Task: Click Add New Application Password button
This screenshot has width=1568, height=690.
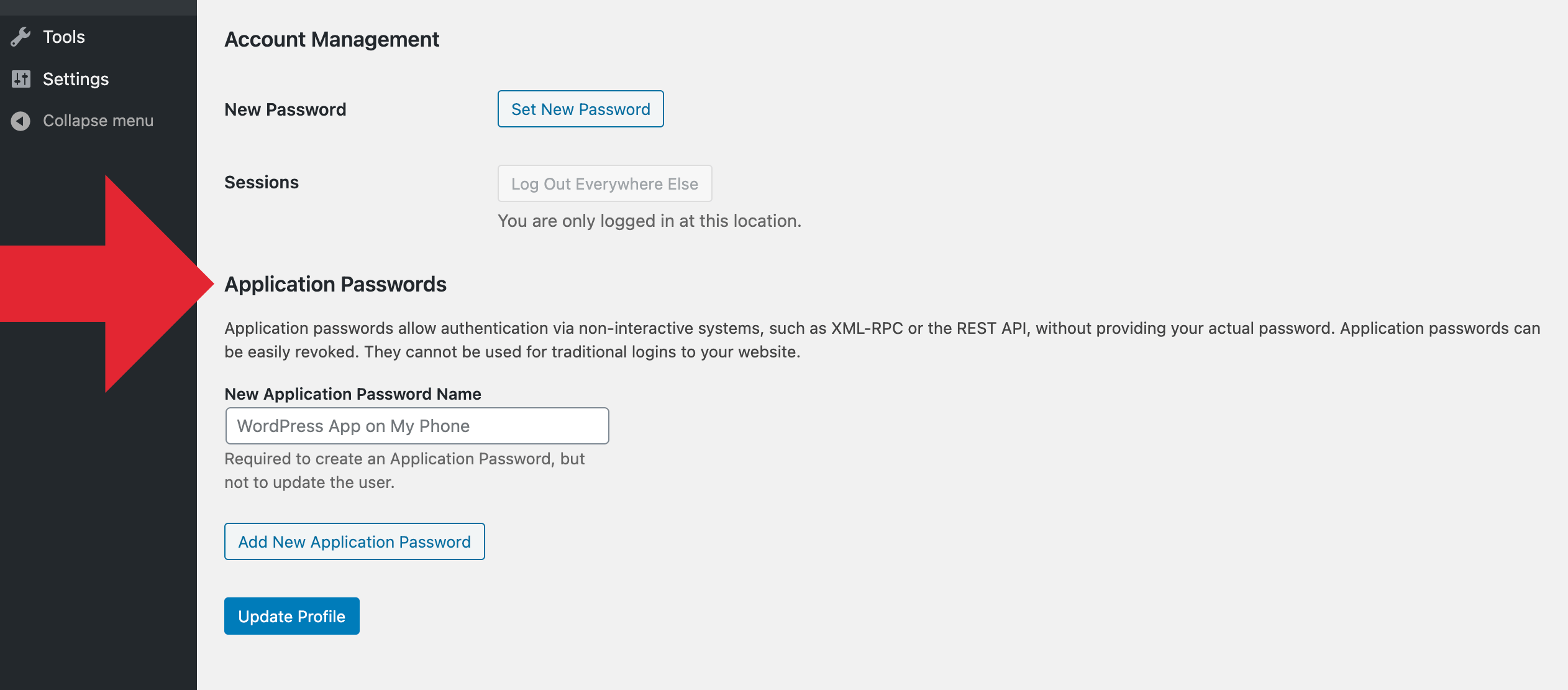Action: tap(353, 541)
